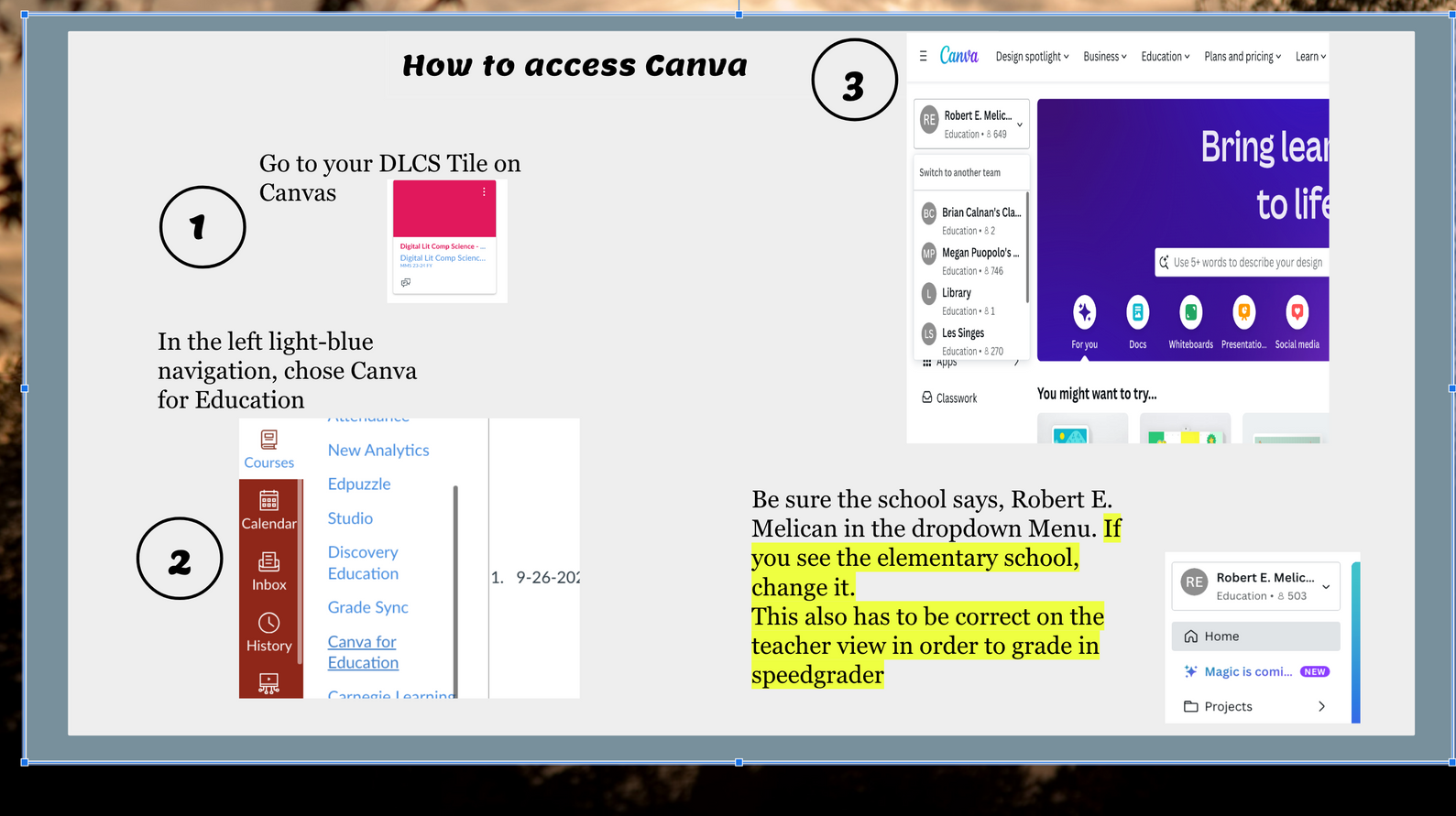1456x816 pixels.
Task: Open History in Canvas navigation
Action: pyautogui.click(x=269, y=633)
